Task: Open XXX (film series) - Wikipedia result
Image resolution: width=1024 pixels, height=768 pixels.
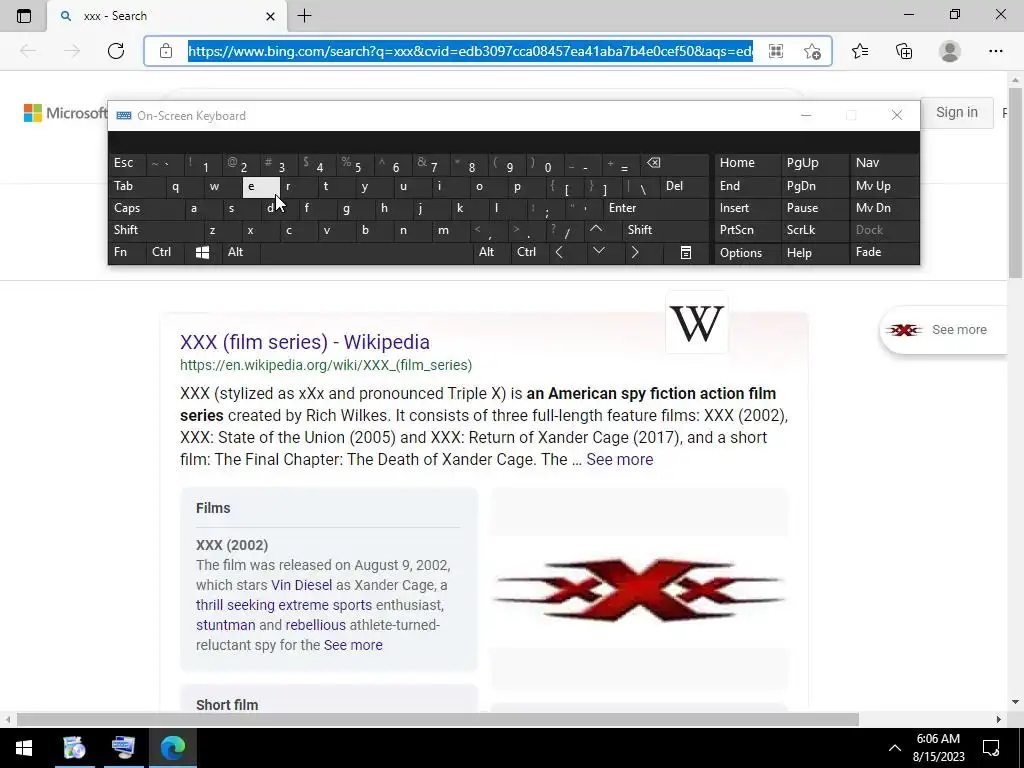Action: click(305, 342)
